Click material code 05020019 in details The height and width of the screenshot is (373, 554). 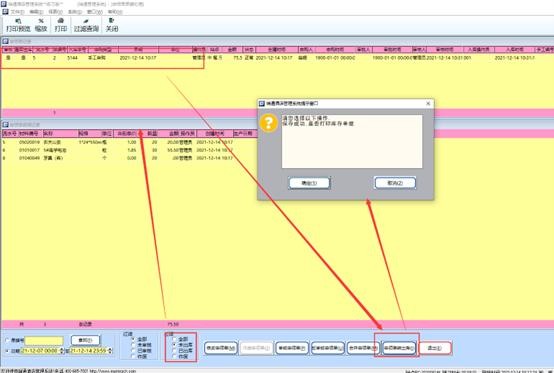click(x=29, y=142)
